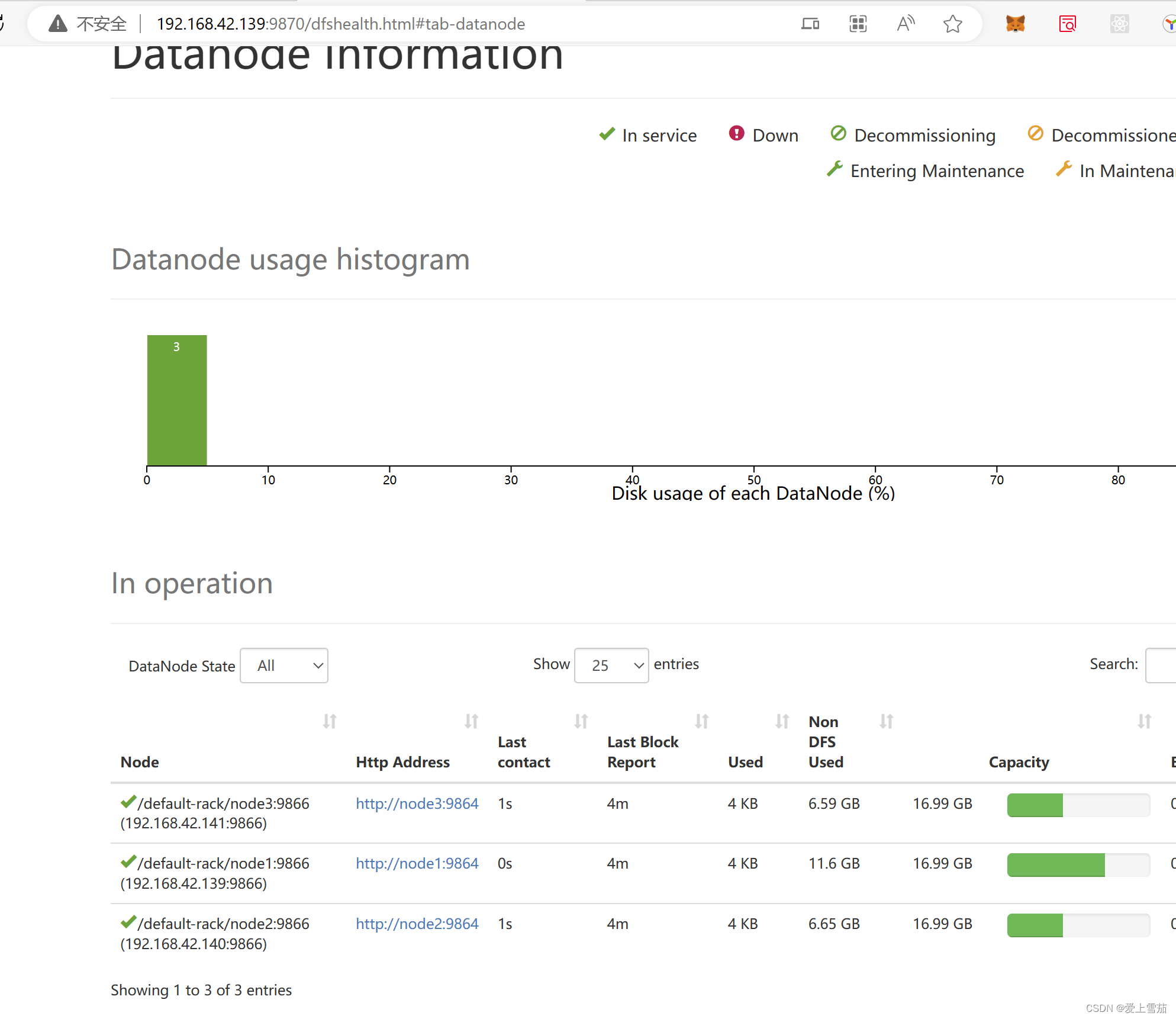
Task: Toggle sort on Used column
Action: pos(782,721)
